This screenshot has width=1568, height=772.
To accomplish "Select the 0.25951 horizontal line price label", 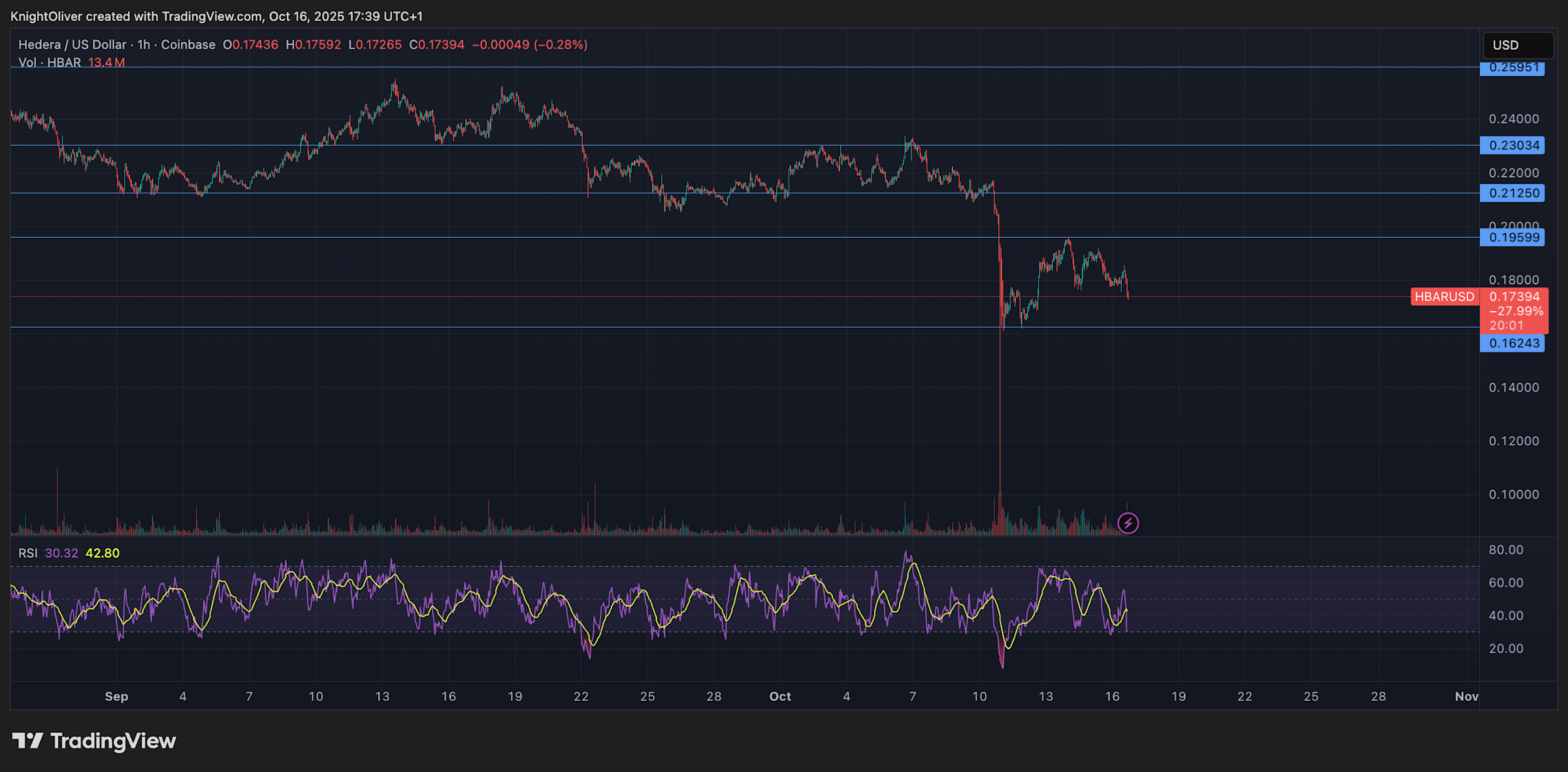I will point(1512,68).
